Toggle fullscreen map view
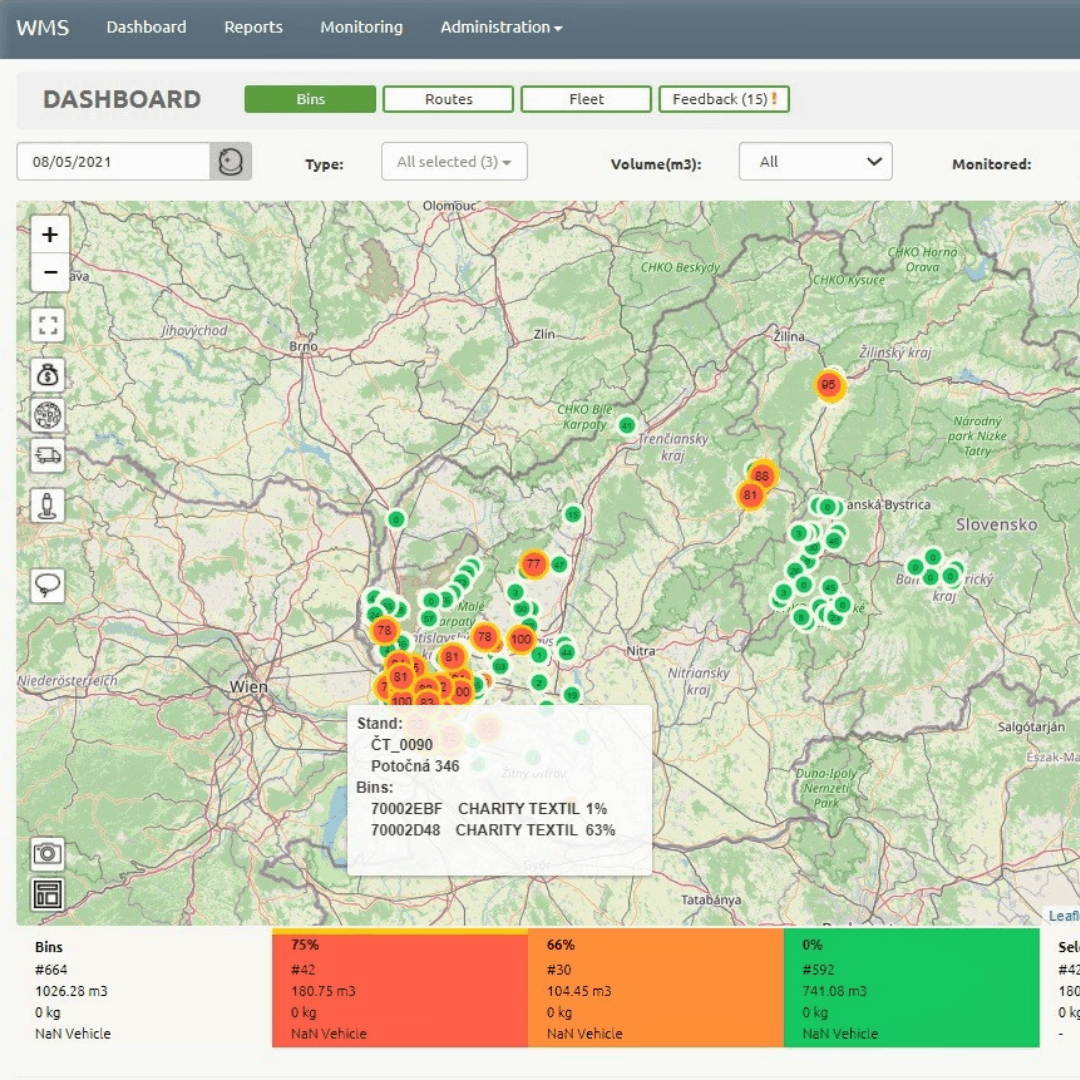 click(48, 325)
